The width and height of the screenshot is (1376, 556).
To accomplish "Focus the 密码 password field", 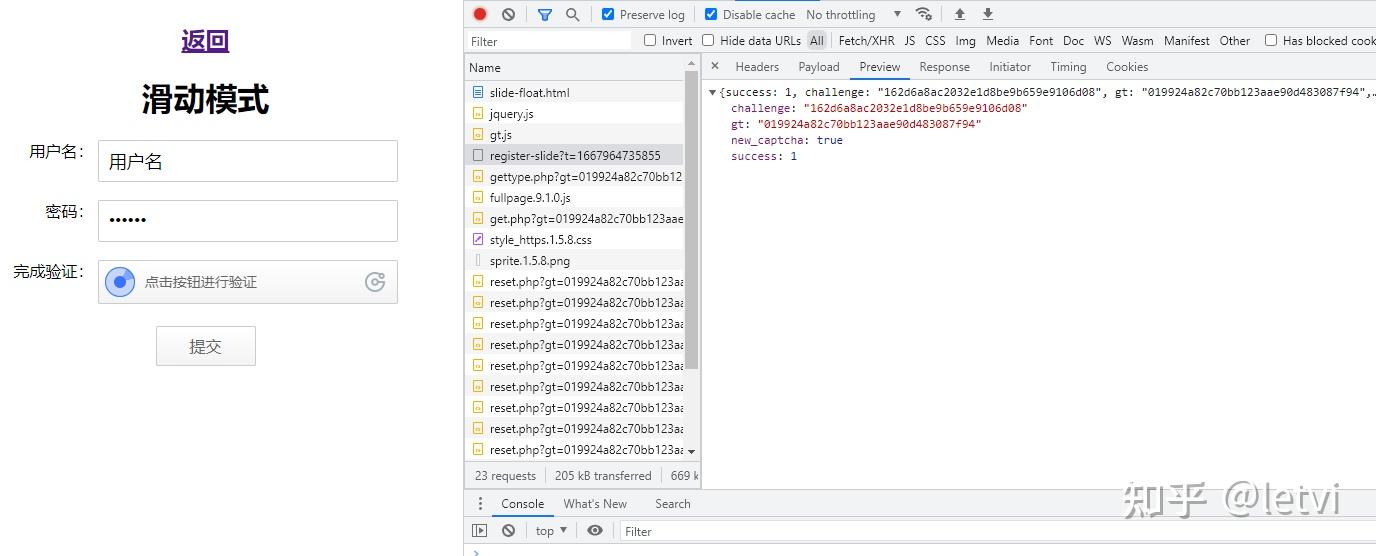I will (x=248, y=221).
